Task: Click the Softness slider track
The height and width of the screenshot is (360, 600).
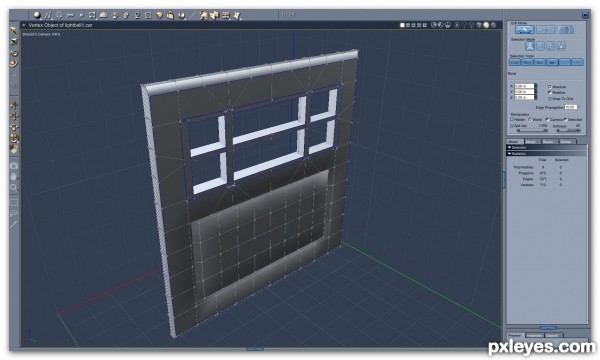Action: [568, 130]
